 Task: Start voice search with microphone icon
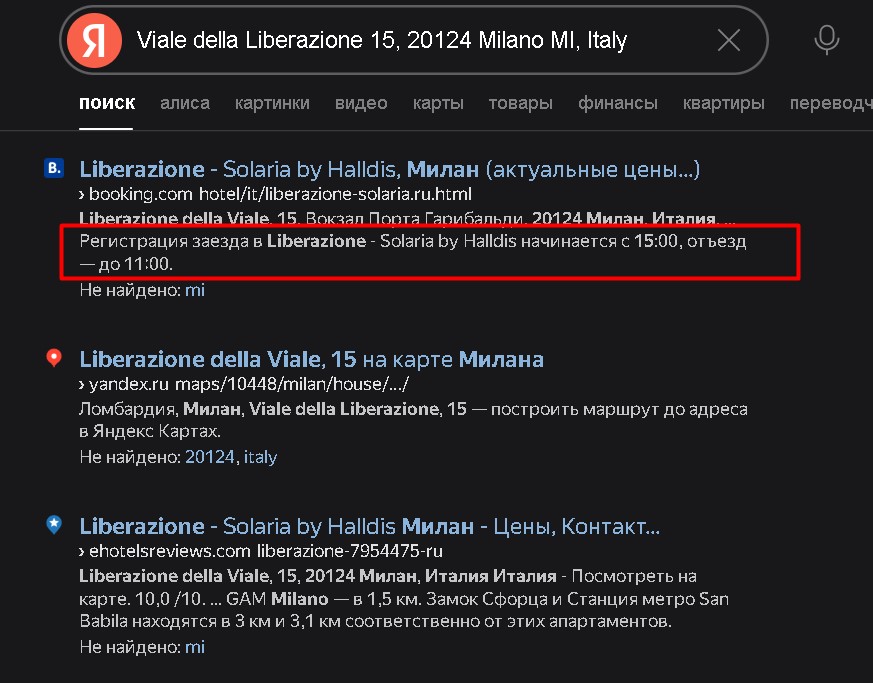826,41
